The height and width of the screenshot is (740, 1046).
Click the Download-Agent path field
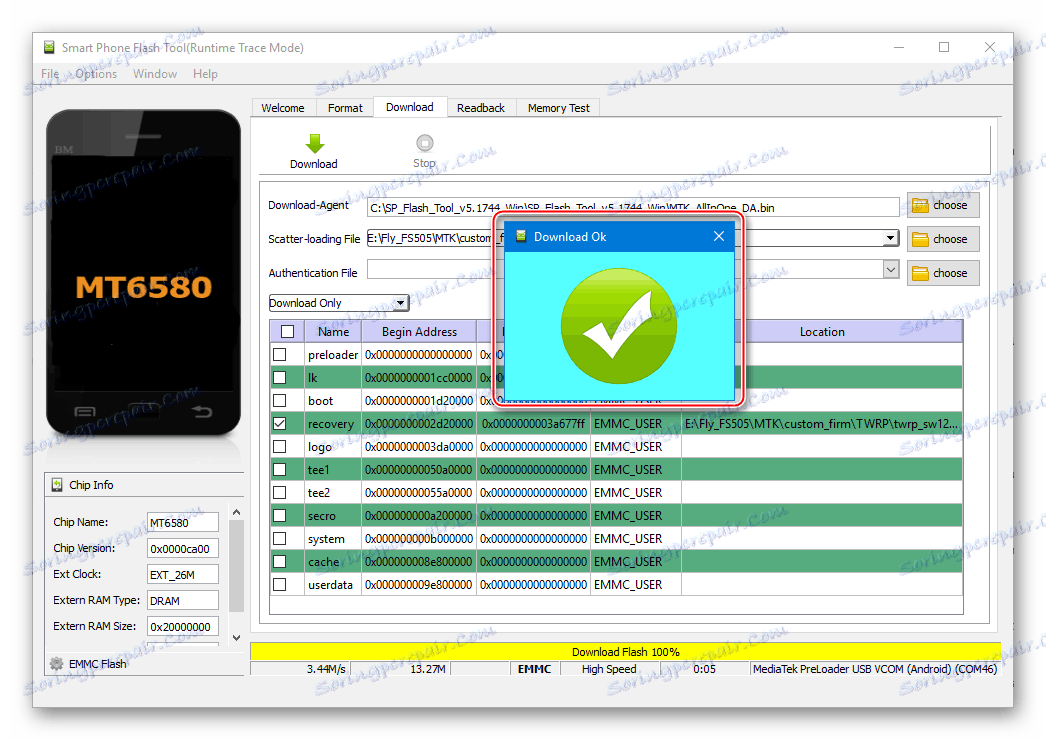point(633,208)
